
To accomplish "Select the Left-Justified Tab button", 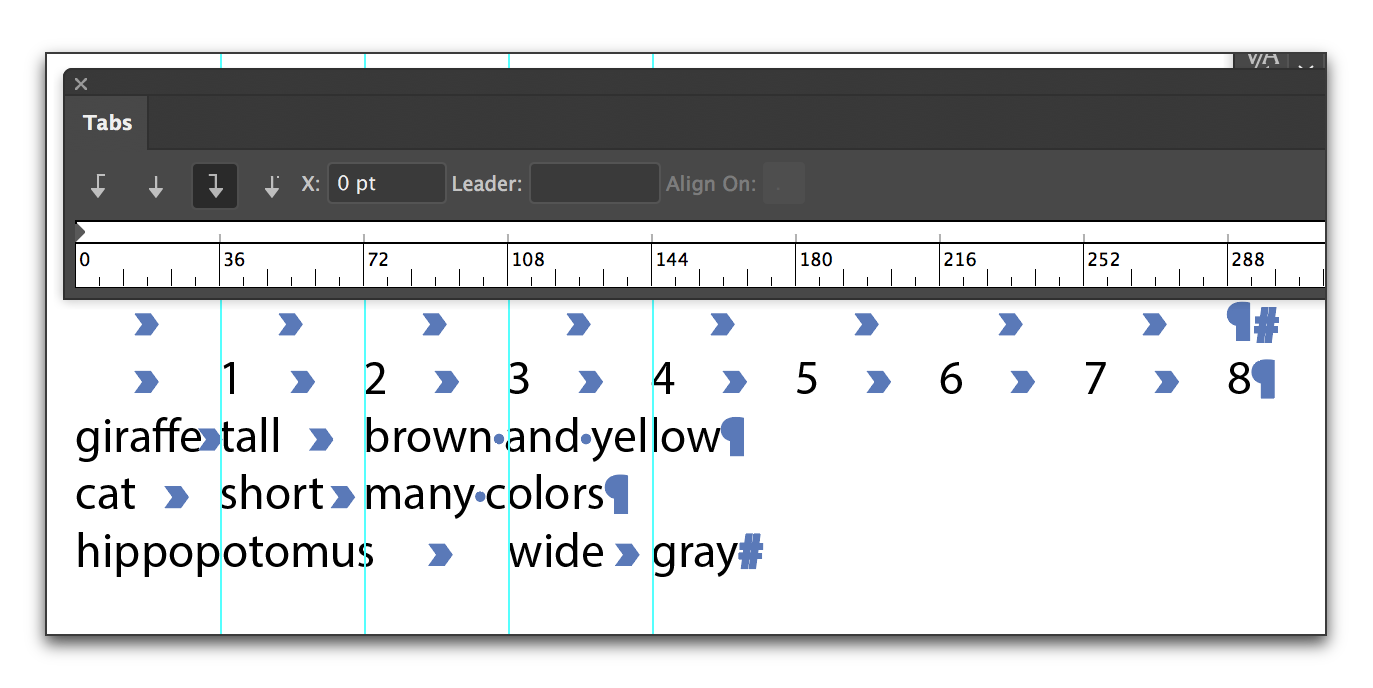I will point(98,186).
